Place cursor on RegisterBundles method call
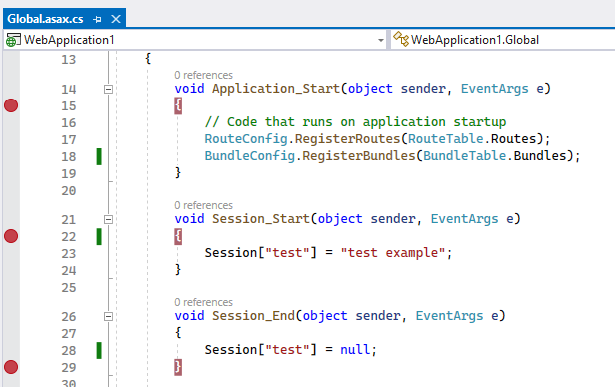615x387 pixels. (x=358, y=156)
